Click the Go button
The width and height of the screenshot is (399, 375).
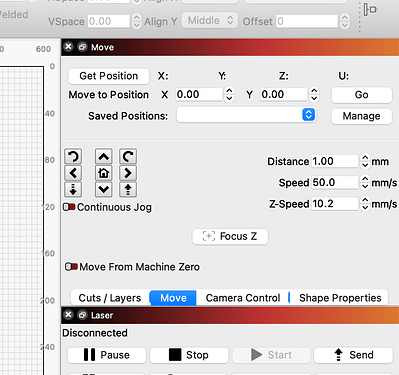(361, 95)
